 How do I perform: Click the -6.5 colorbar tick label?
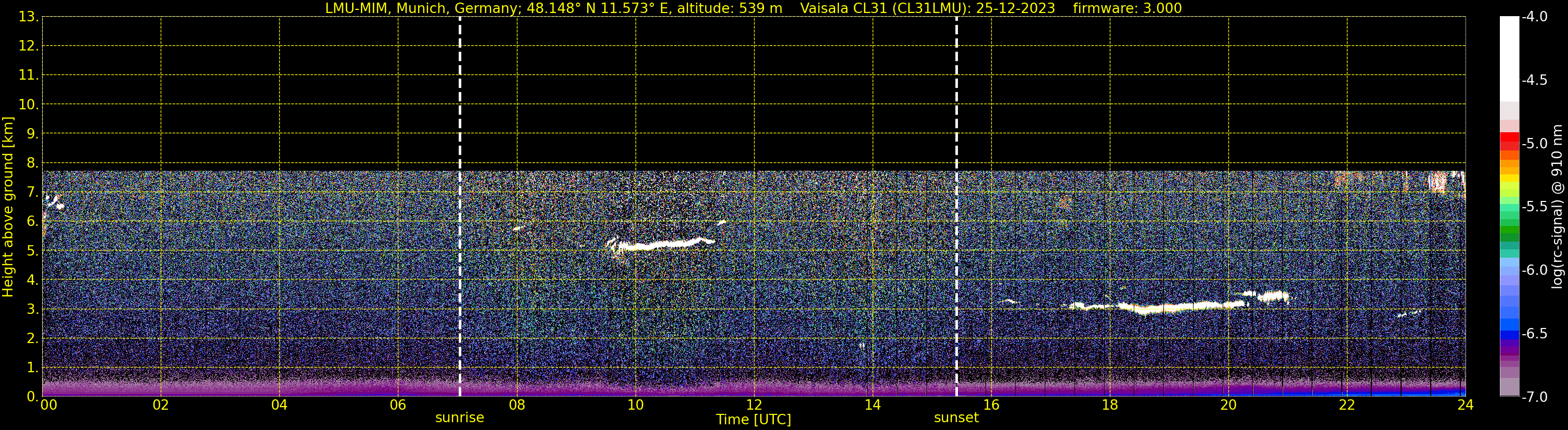1535,333
